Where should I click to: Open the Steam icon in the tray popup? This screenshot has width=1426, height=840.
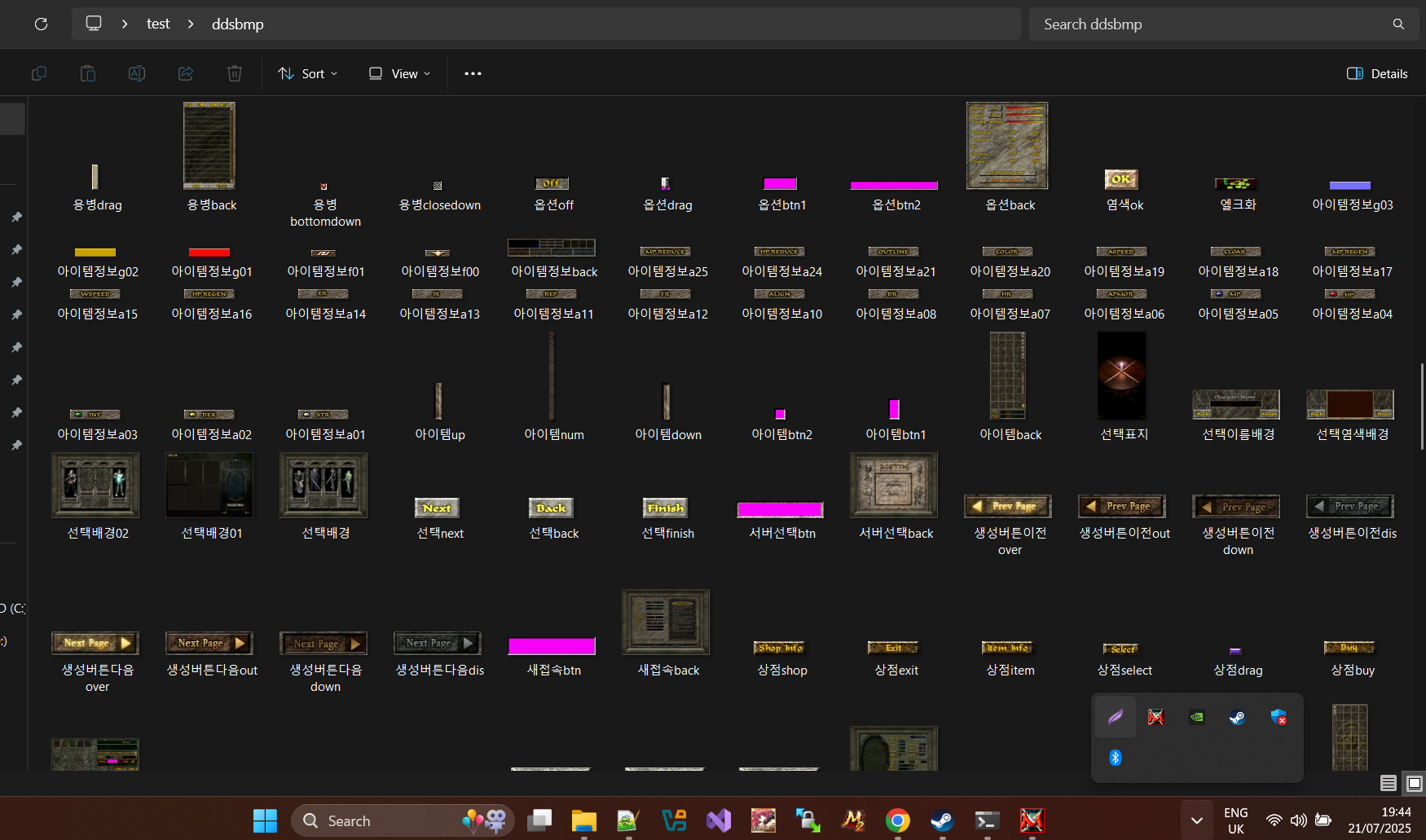[x=1238, y=717]
